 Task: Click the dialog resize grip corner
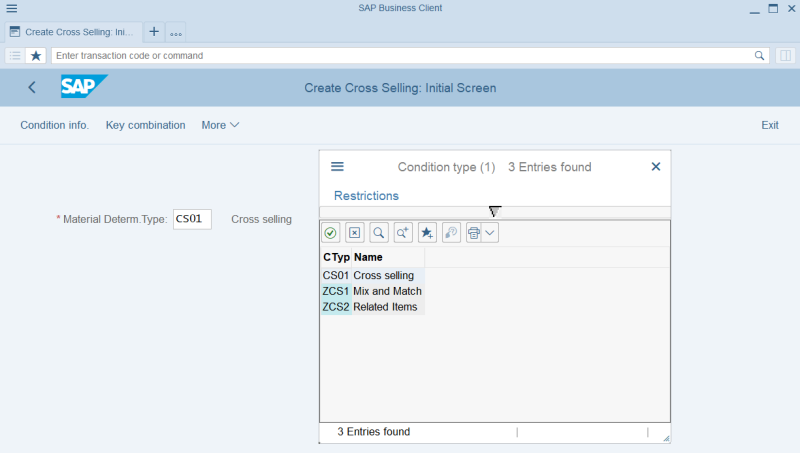pos(666,438)
